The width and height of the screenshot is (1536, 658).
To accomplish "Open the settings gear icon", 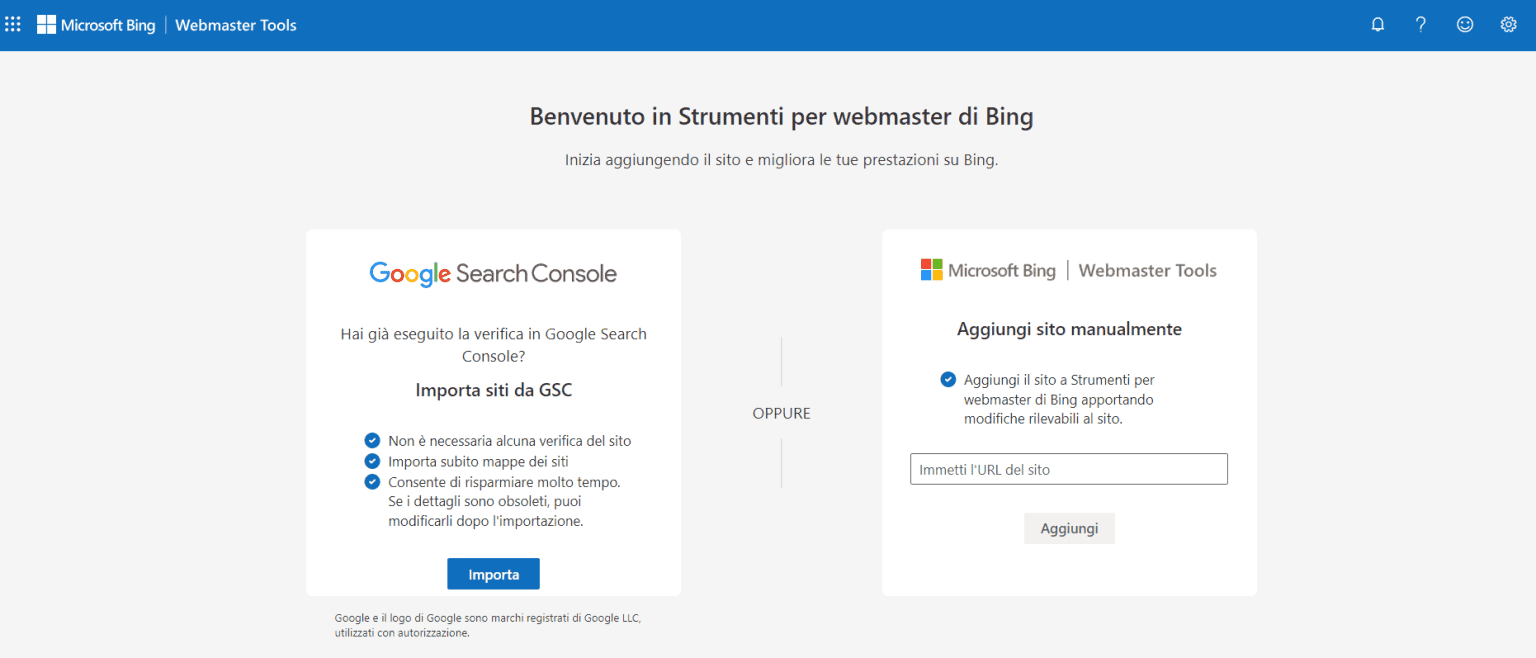I will tap(1508, 24).
